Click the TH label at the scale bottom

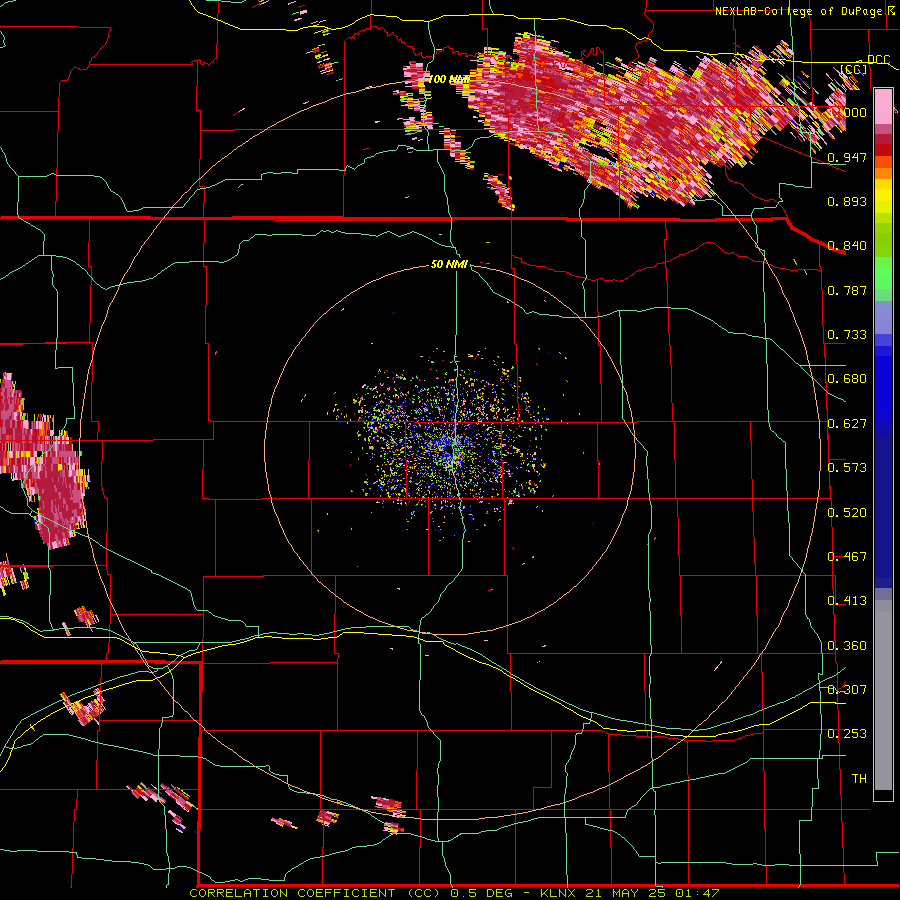[x=859, y=778]
